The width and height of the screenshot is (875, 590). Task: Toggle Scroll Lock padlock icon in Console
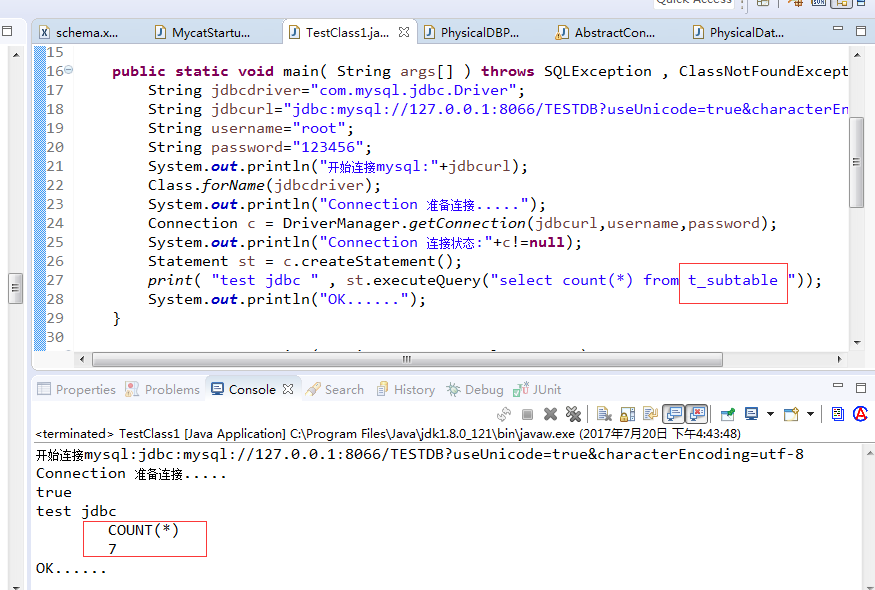[628, 414]
